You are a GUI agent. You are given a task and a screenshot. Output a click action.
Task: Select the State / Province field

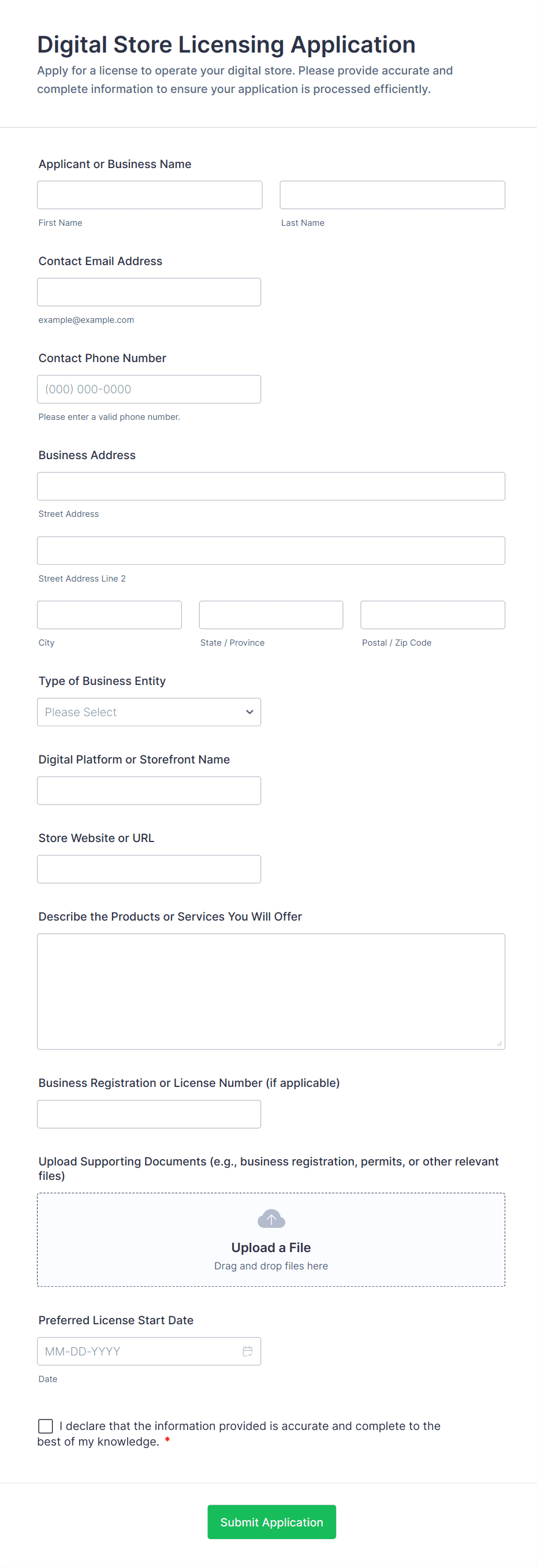[271, 614]
